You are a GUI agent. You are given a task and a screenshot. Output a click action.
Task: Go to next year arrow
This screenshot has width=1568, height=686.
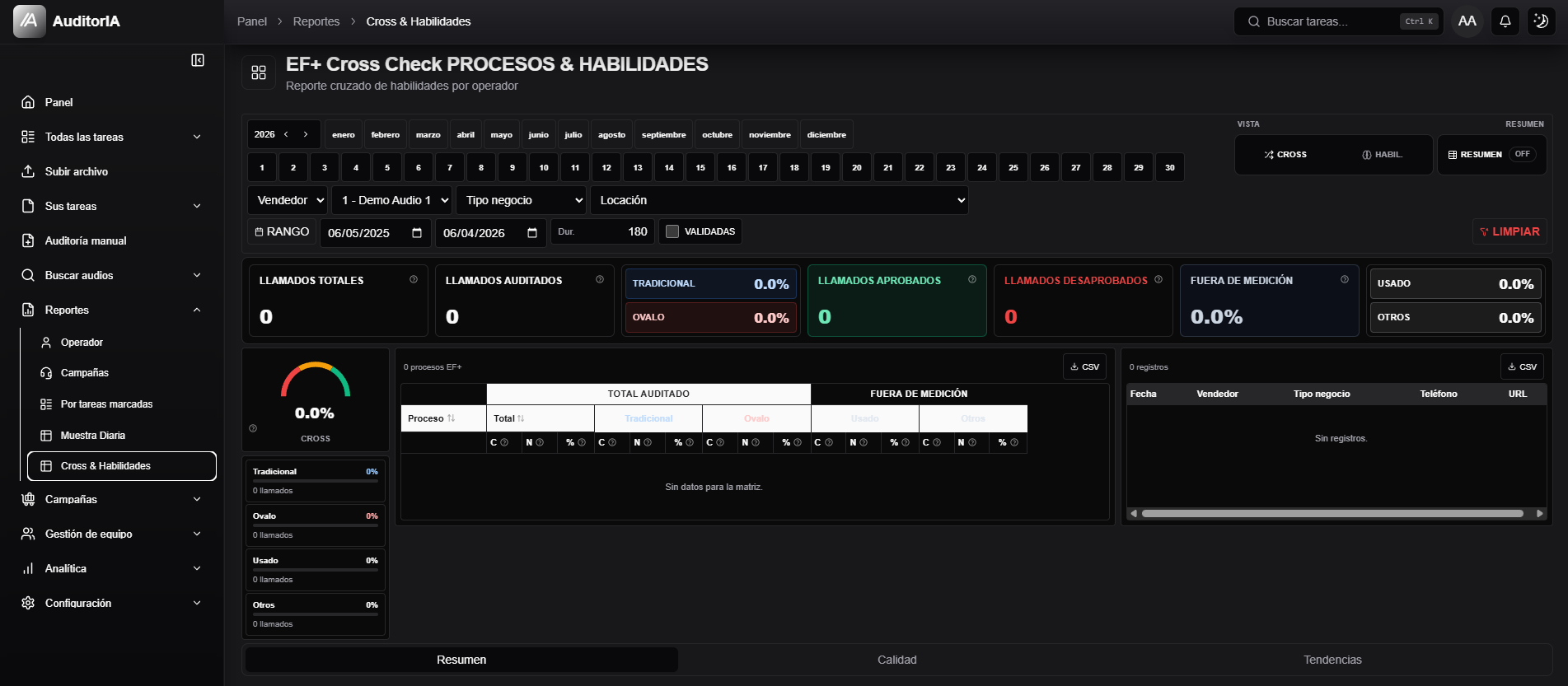coord(306,134)
